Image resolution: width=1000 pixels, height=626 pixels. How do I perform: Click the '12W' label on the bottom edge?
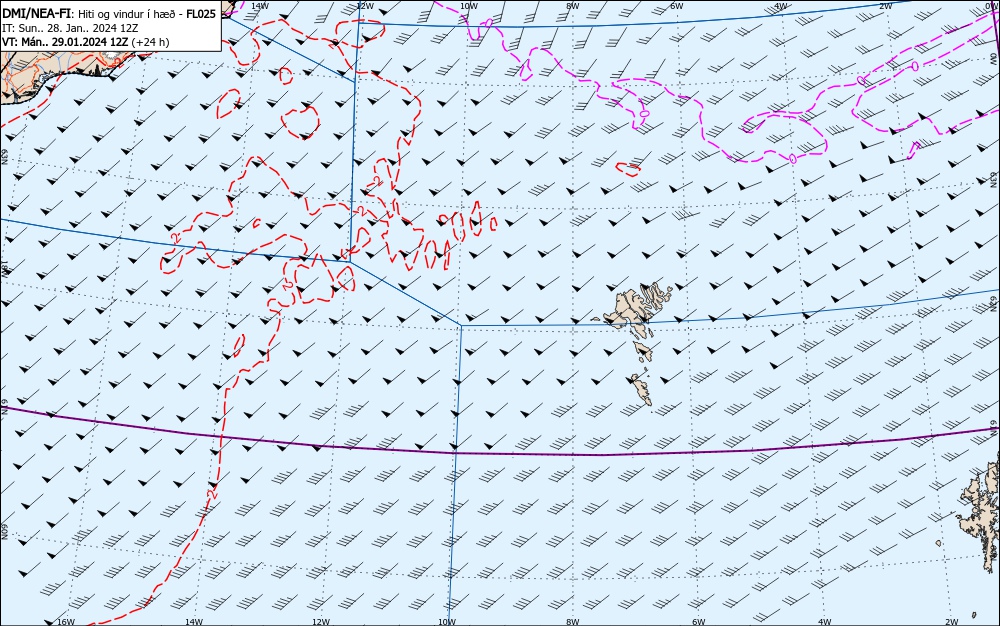321,622
